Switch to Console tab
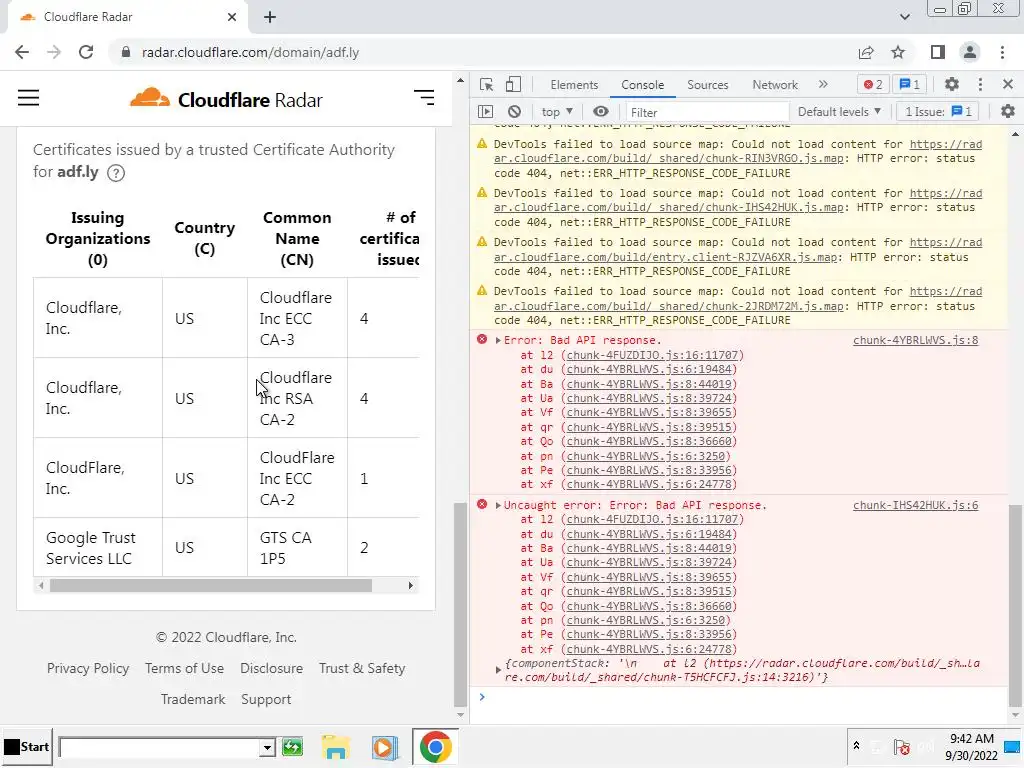Viewport: 1024px width, 768px height. 643,85
